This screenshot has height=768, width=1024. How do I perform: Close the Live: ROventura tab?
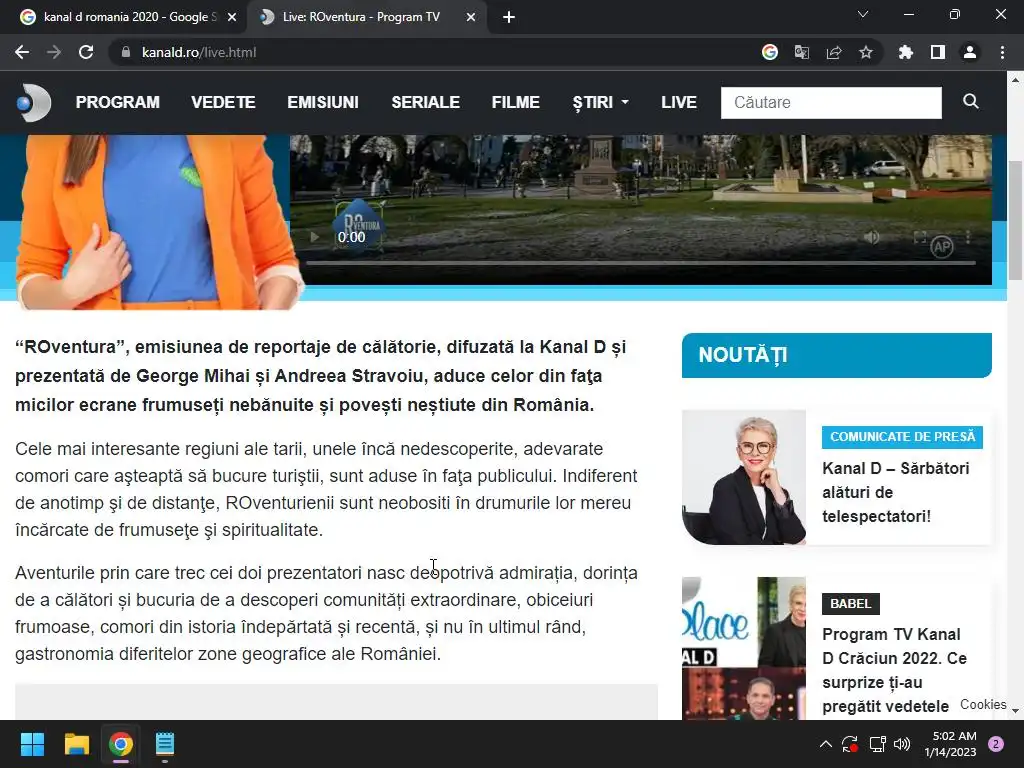click(471, 18)
